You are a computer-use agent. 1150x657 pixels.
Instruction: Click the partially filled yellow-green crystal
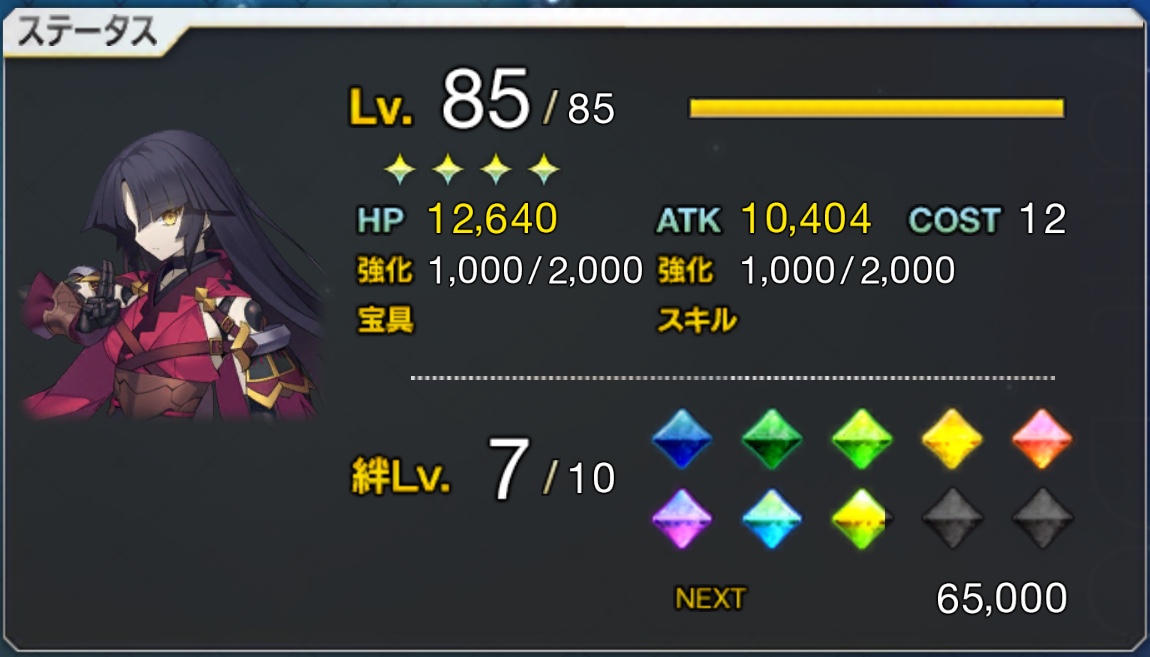[x=862, y=518]
